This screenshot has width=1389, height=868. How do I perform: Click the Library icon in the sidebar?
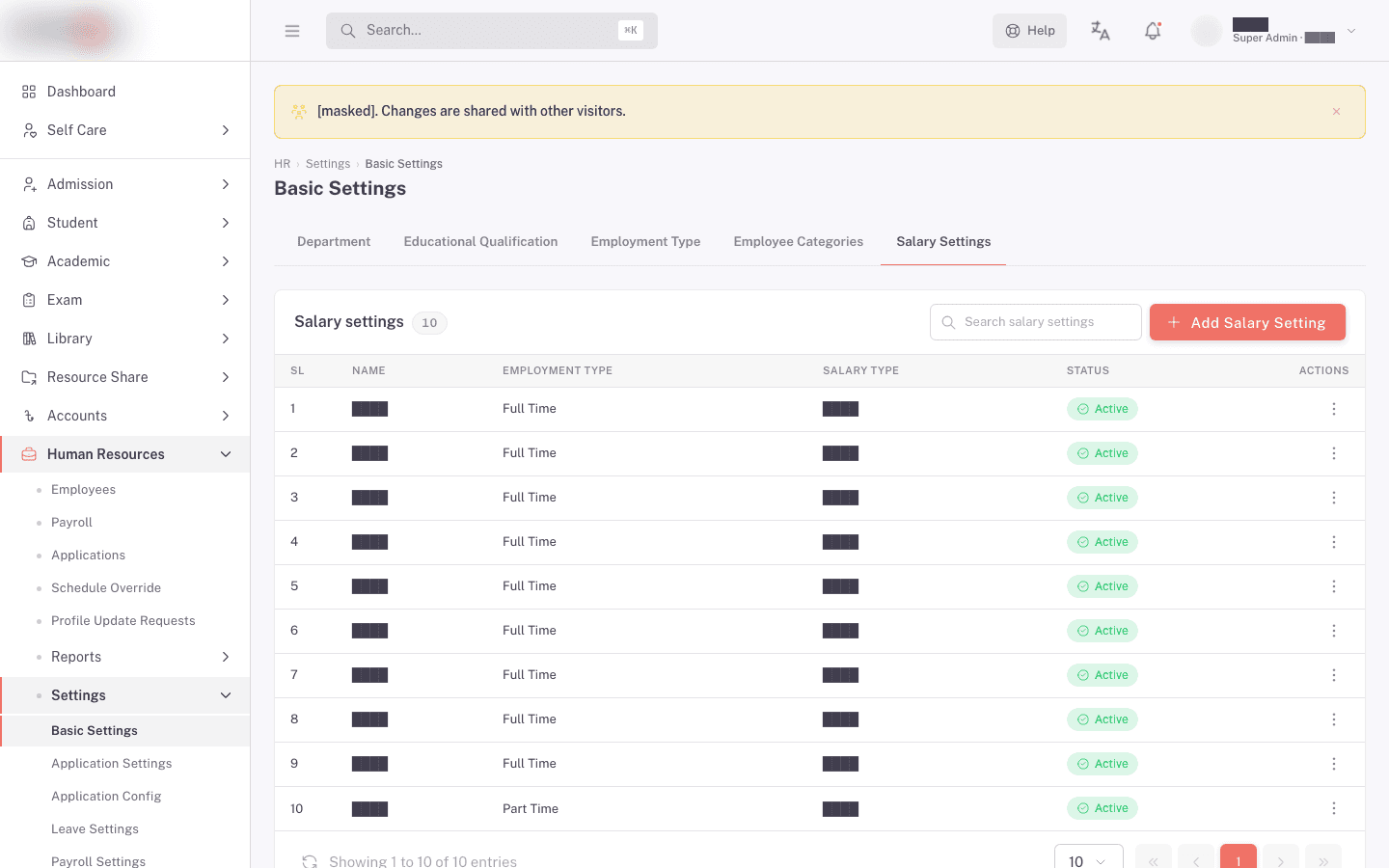29,339
